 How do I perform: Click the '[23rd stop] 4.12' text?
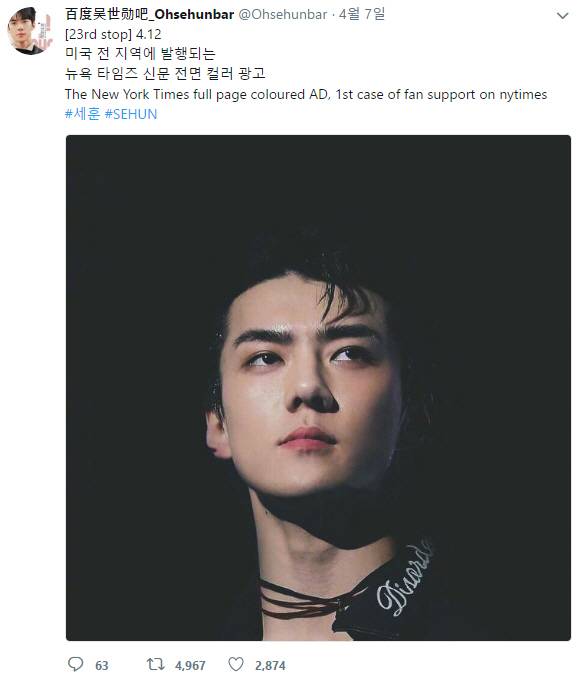click(x=113, y=34)
